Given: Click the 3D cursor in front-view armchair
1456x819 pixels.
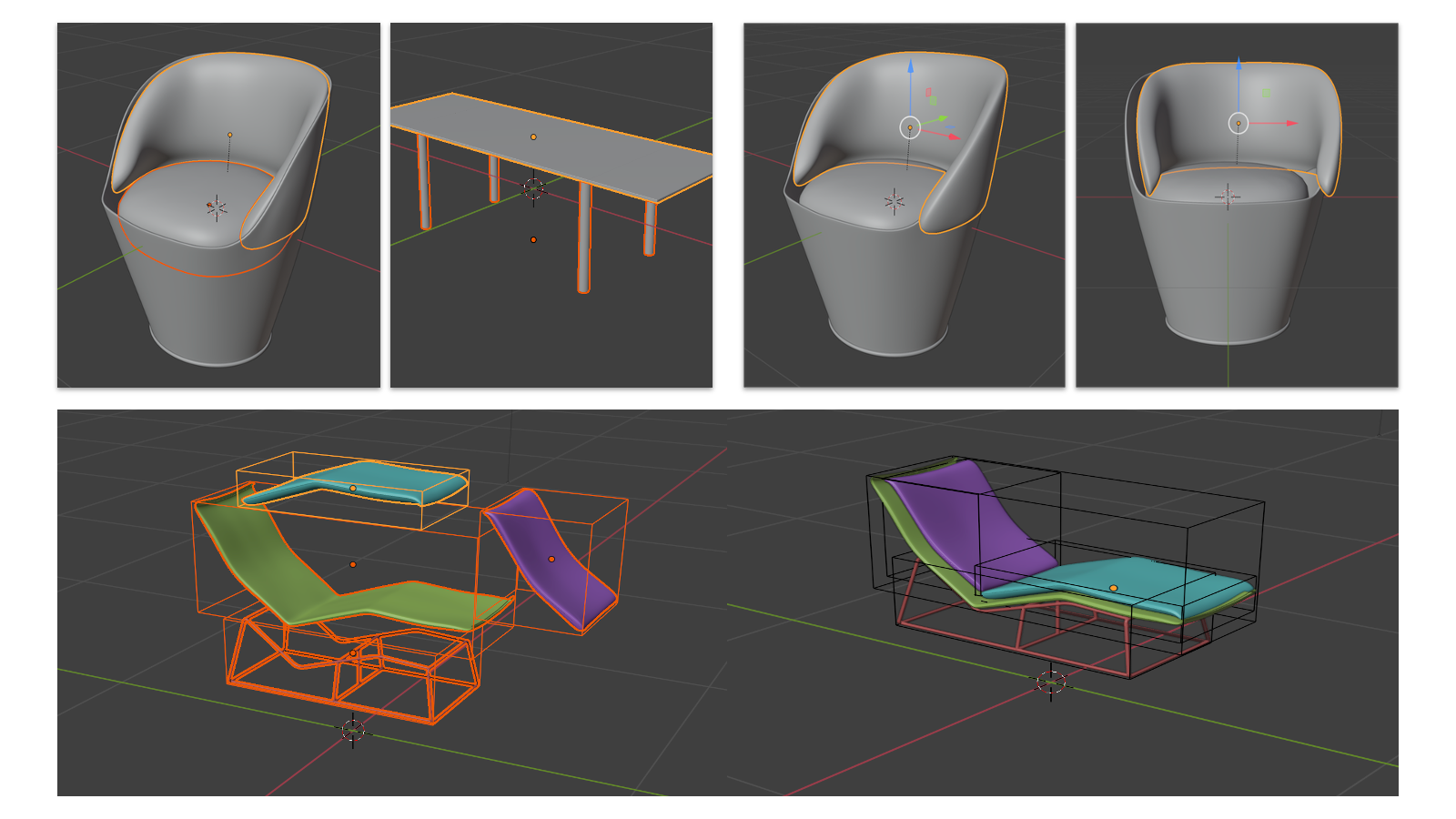Looking at the screenshot, I should tap(1228, 196).
